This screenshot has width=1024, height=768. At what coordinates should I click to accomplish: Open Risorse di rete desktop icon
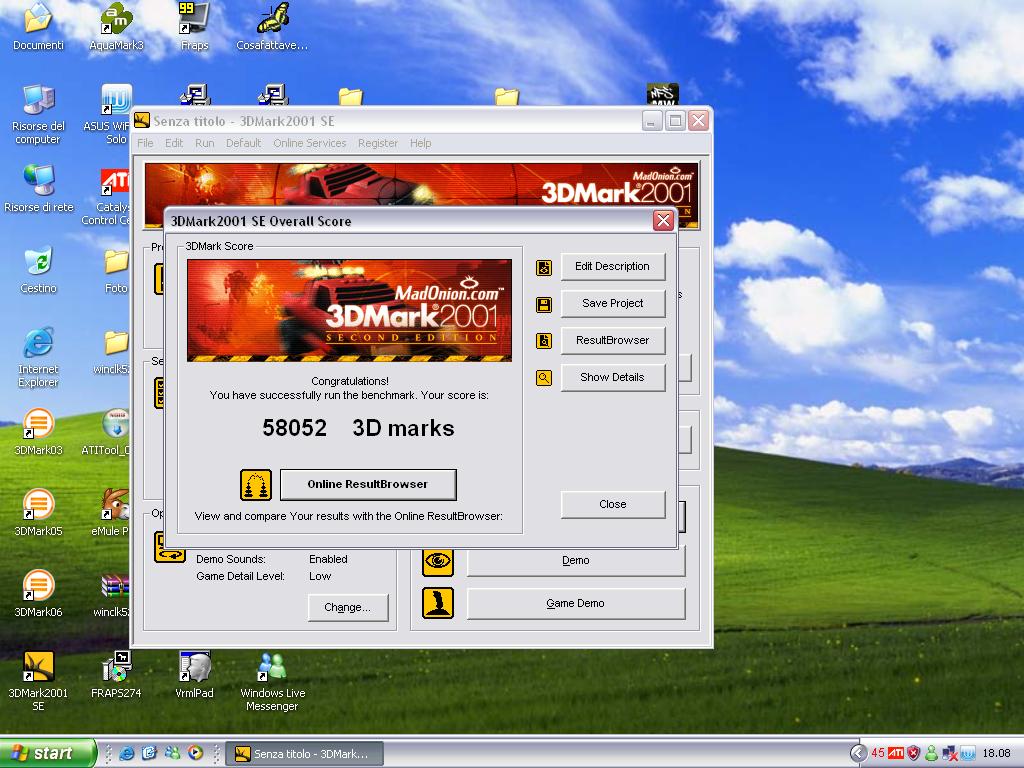coord(39,189)
